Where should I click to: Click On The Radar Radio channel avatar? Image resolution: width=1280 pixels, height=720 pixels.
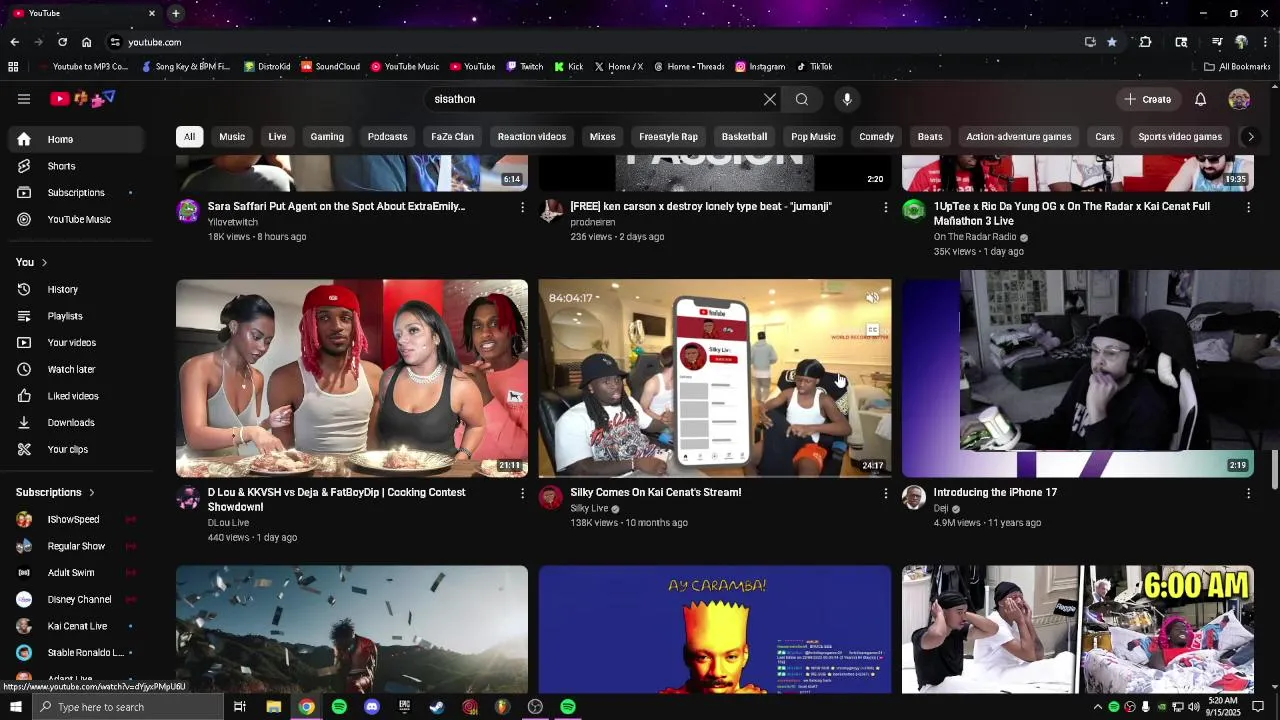coord(914,210)
